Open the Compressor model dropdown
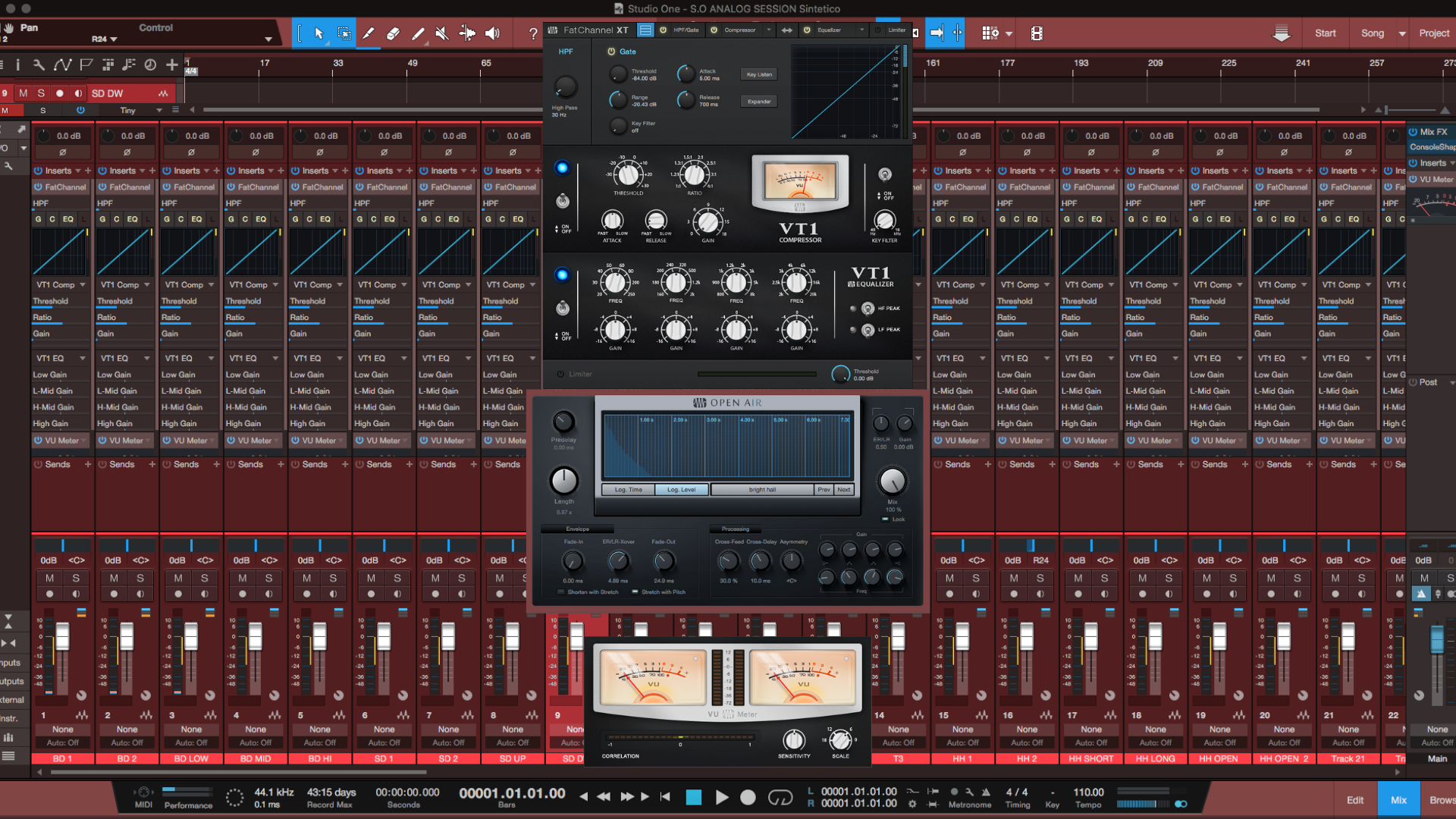Viewport: 1456px width, 819px height. 768,30
